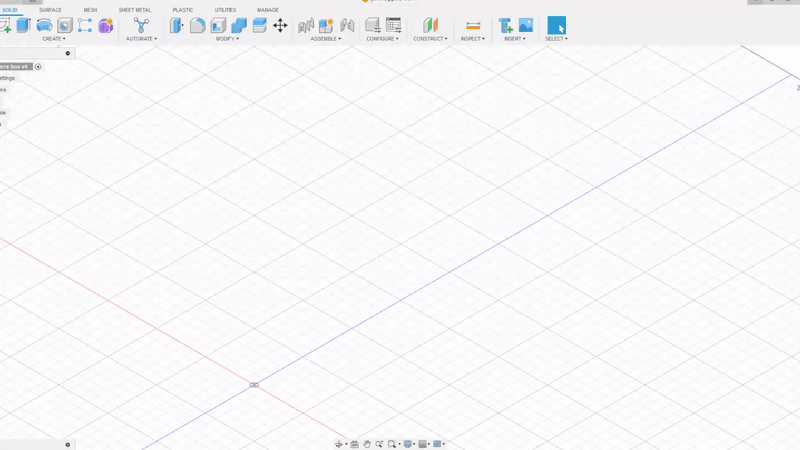Activate the Select arrow tool
Viewport: 800px width, 450px height.
pos(556,25)
